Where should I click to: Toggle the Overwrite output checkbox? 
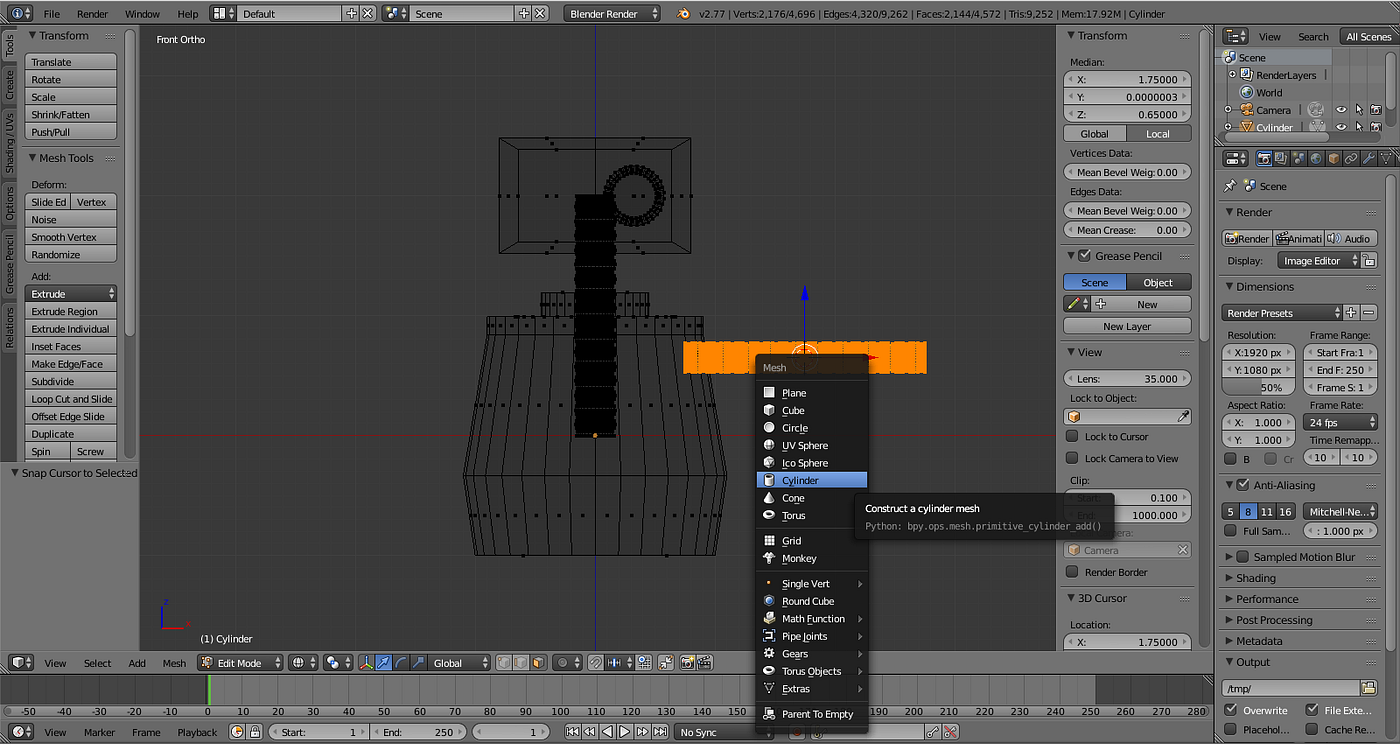tap(1232, 710)
